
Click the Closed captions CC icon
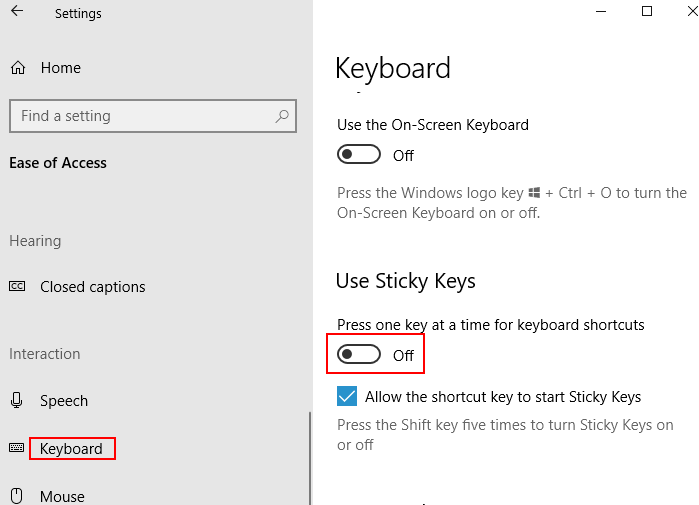click(17, 287)
